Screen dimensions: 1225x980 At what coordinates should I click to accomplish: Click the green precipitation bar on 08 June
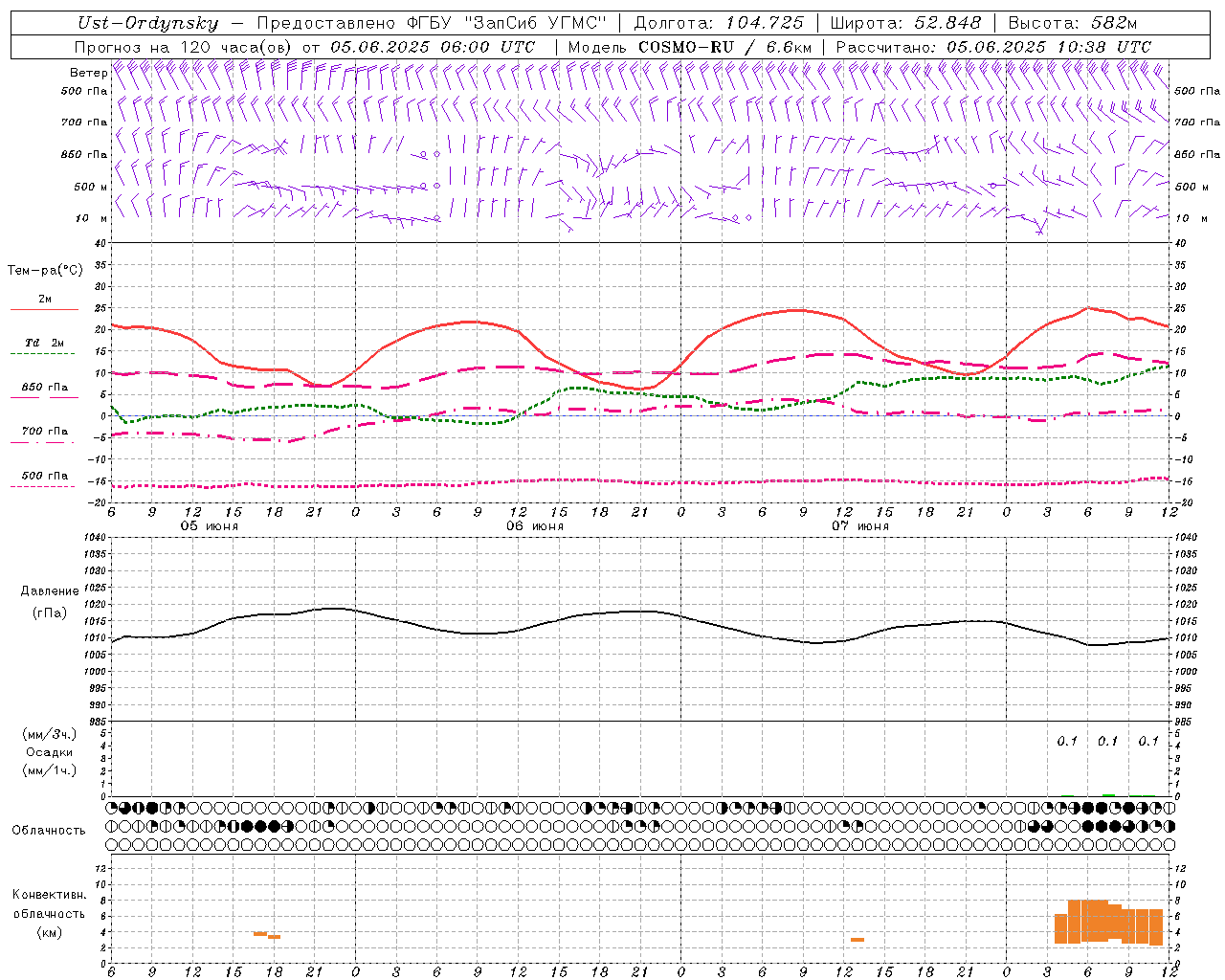(1108, 794)
